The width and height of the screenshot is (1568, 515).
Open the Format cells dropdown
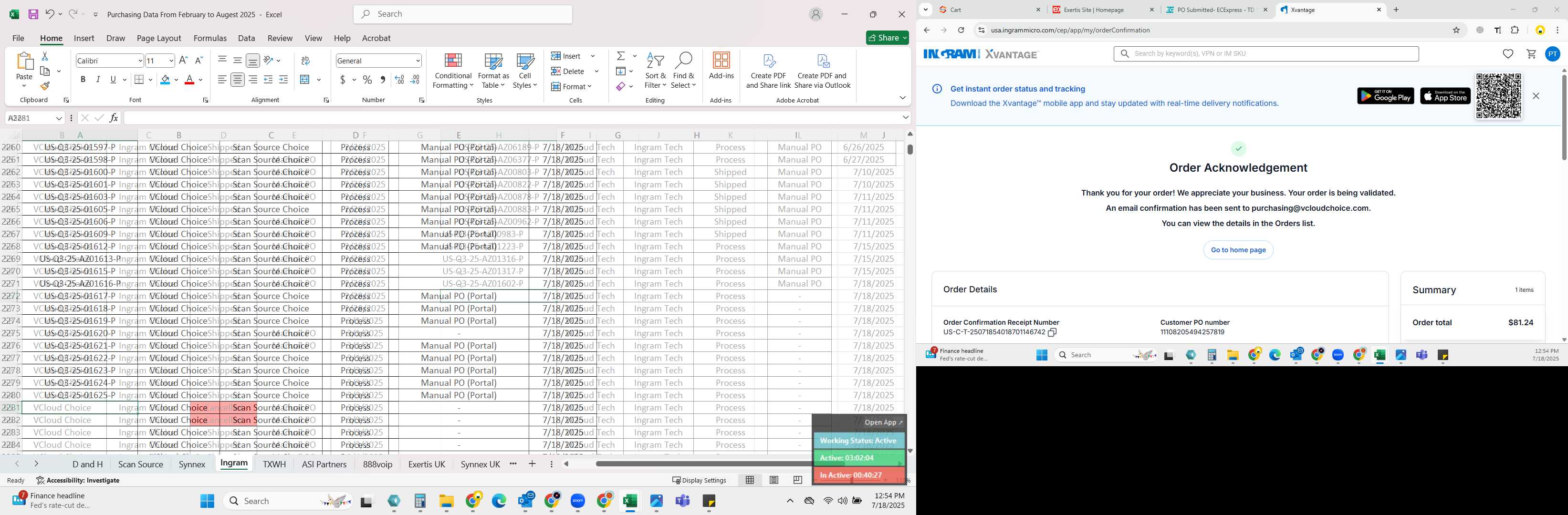pyautogui.click(x=572, y=86)
